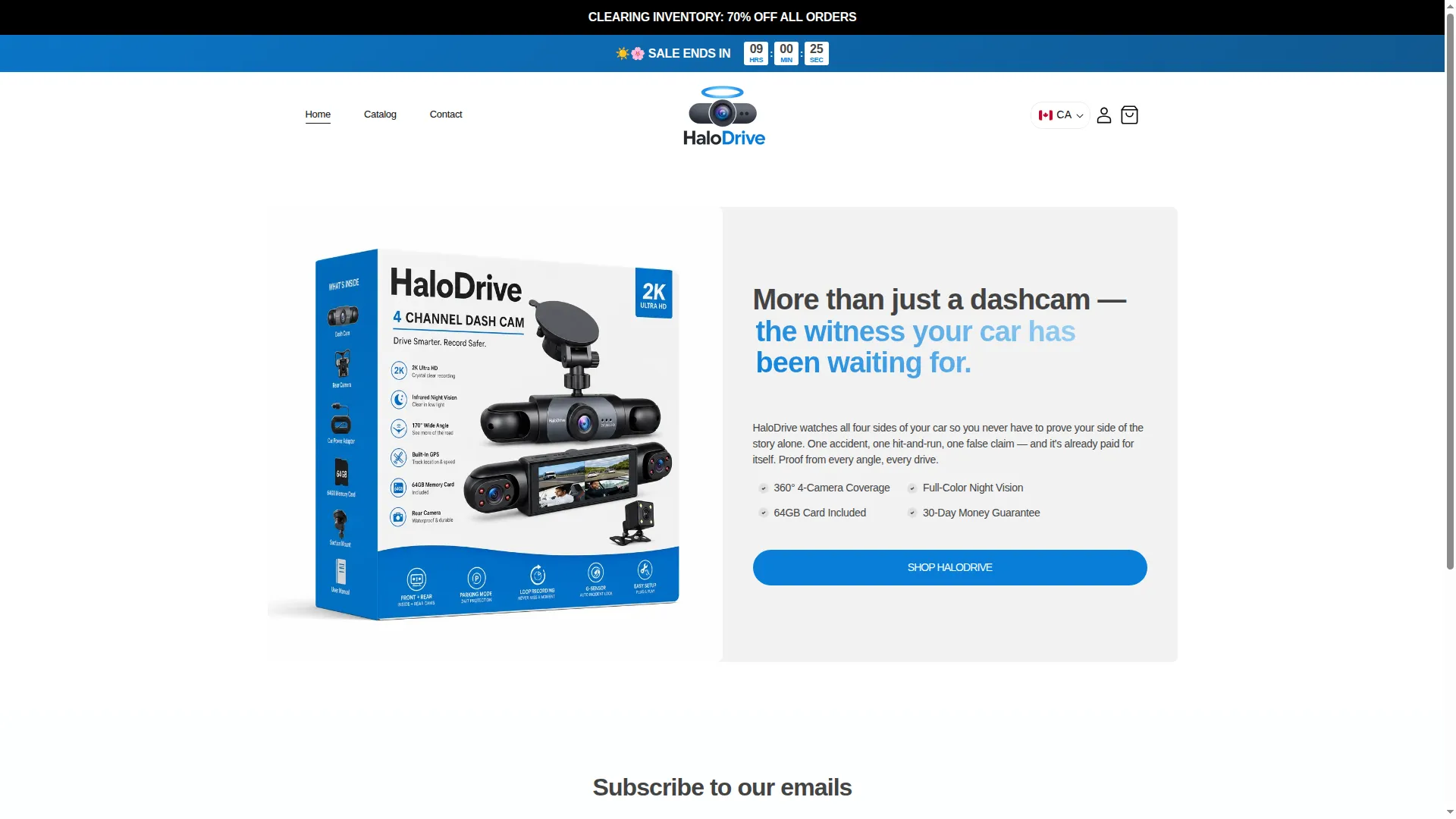Click the scrollbar down arrow
The width and height of the screenshot is (1456, 819).
tap(1450, 812)
